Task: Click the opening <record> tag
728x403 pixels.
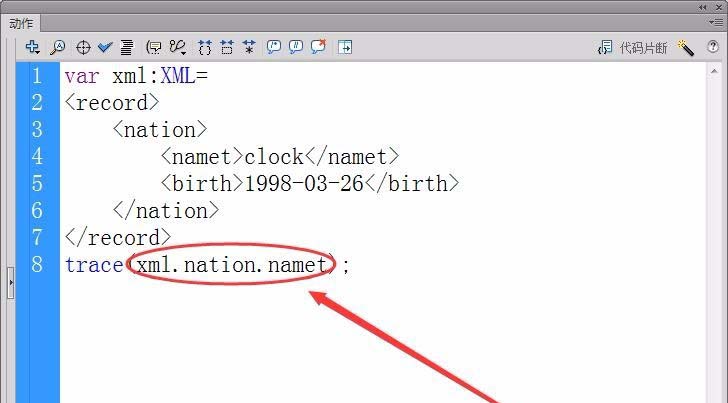Action: [x=112, y=103]
